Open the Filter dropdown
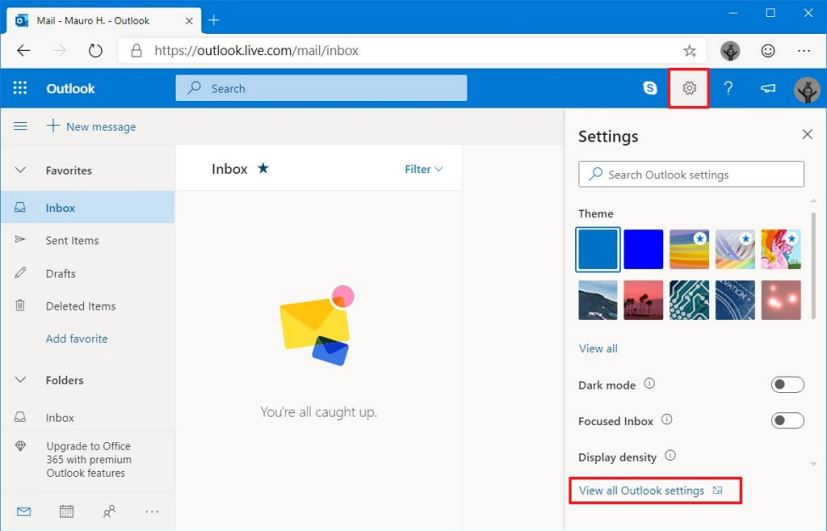Image resolution: width=827 pixels, height=531 pixels. [424, 169]
